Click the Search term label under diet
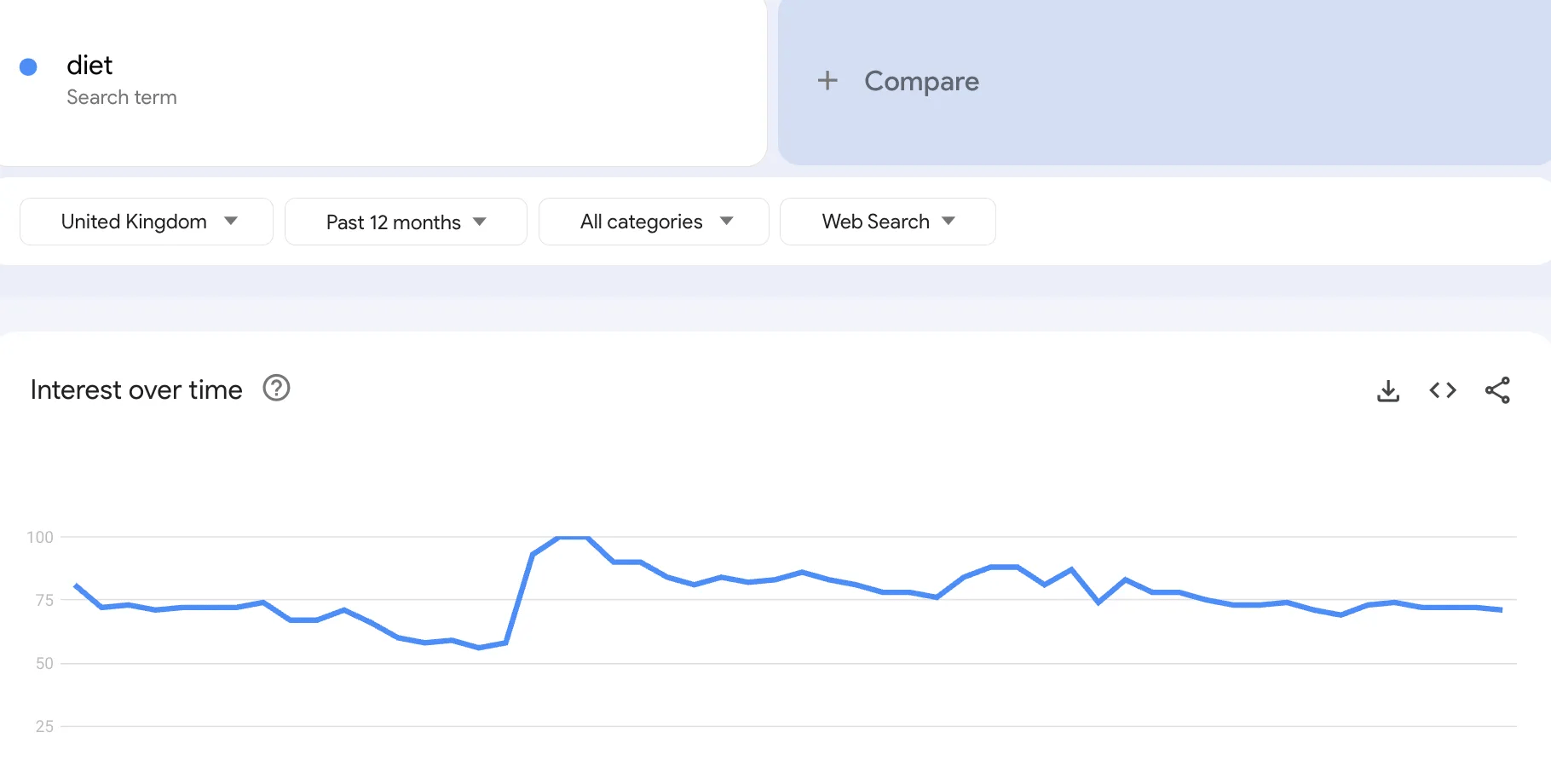1551x784 pixels. click(x=122, y=97)
